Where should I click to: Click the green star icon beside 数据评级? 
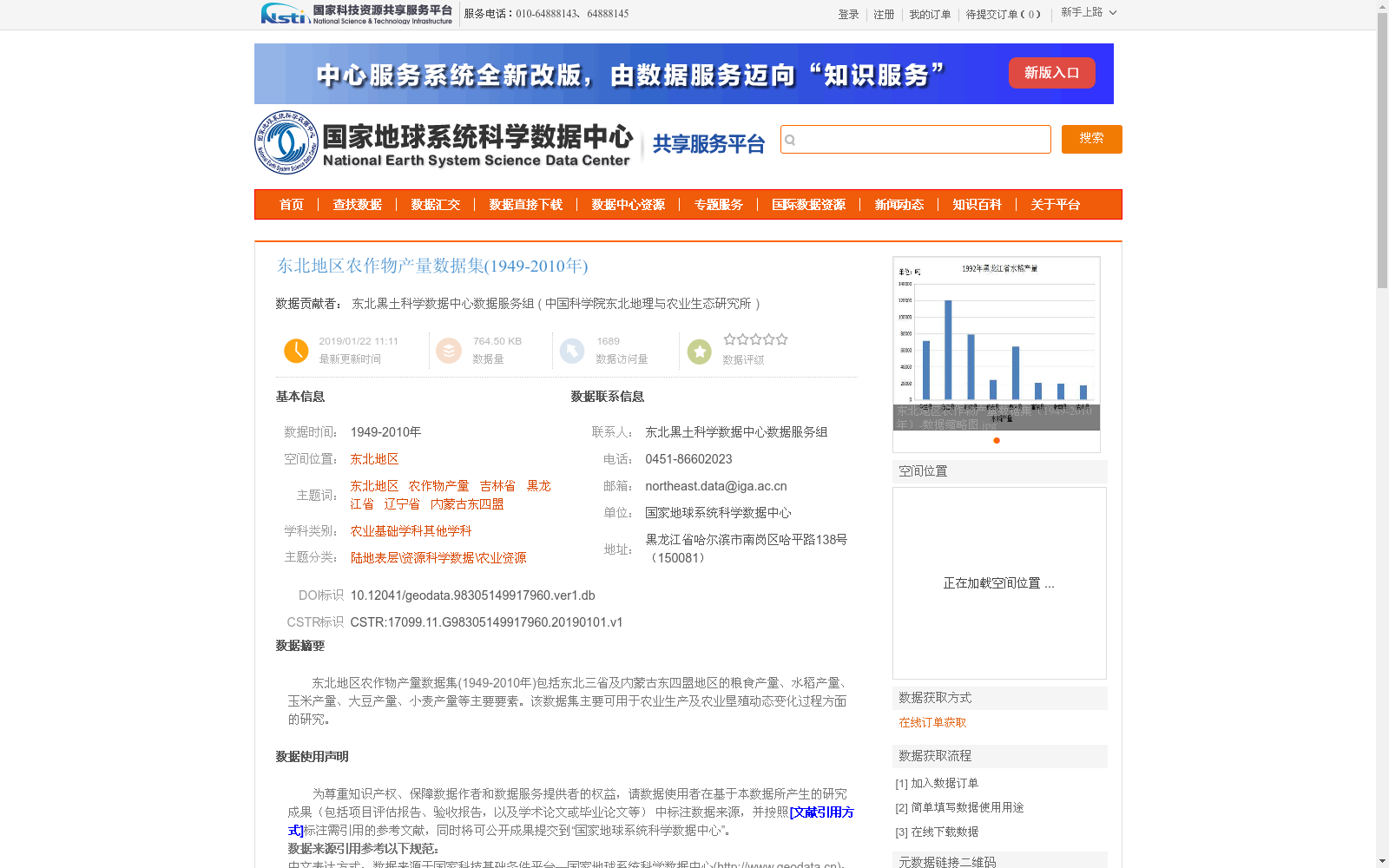point(699,351)
